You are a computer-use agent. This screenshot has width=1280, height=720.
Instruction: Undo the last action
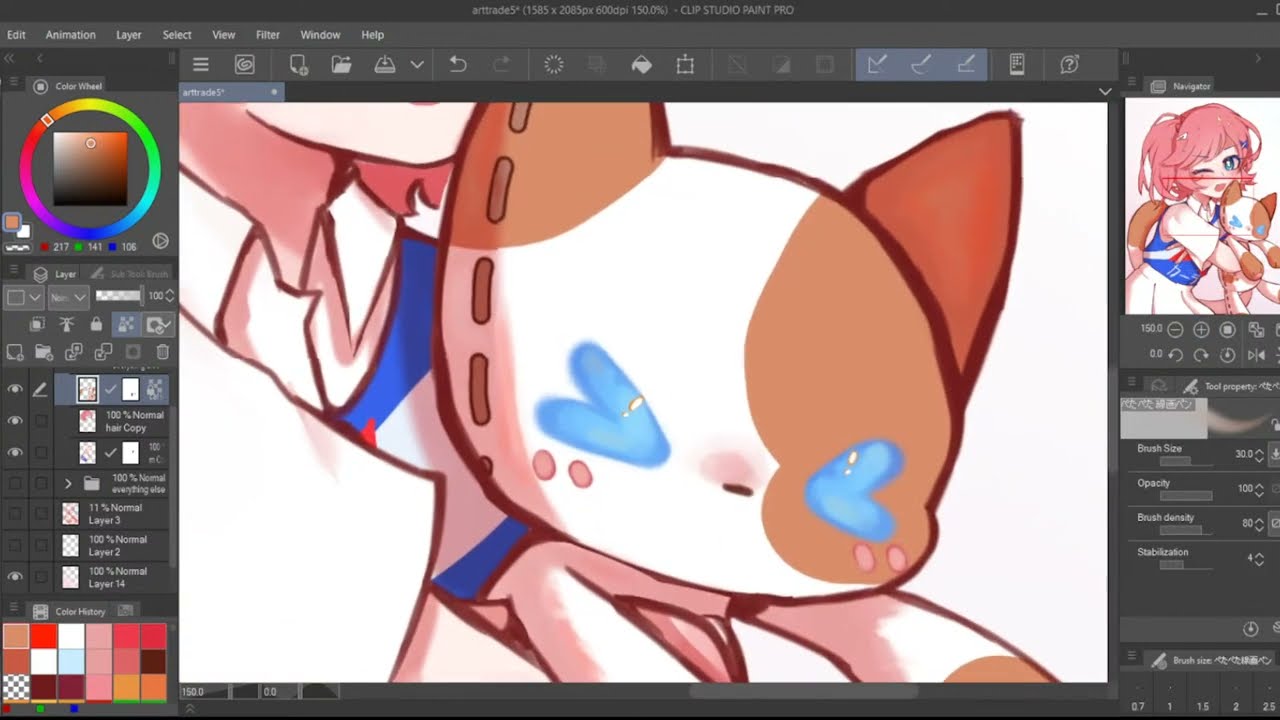point(458,65)
